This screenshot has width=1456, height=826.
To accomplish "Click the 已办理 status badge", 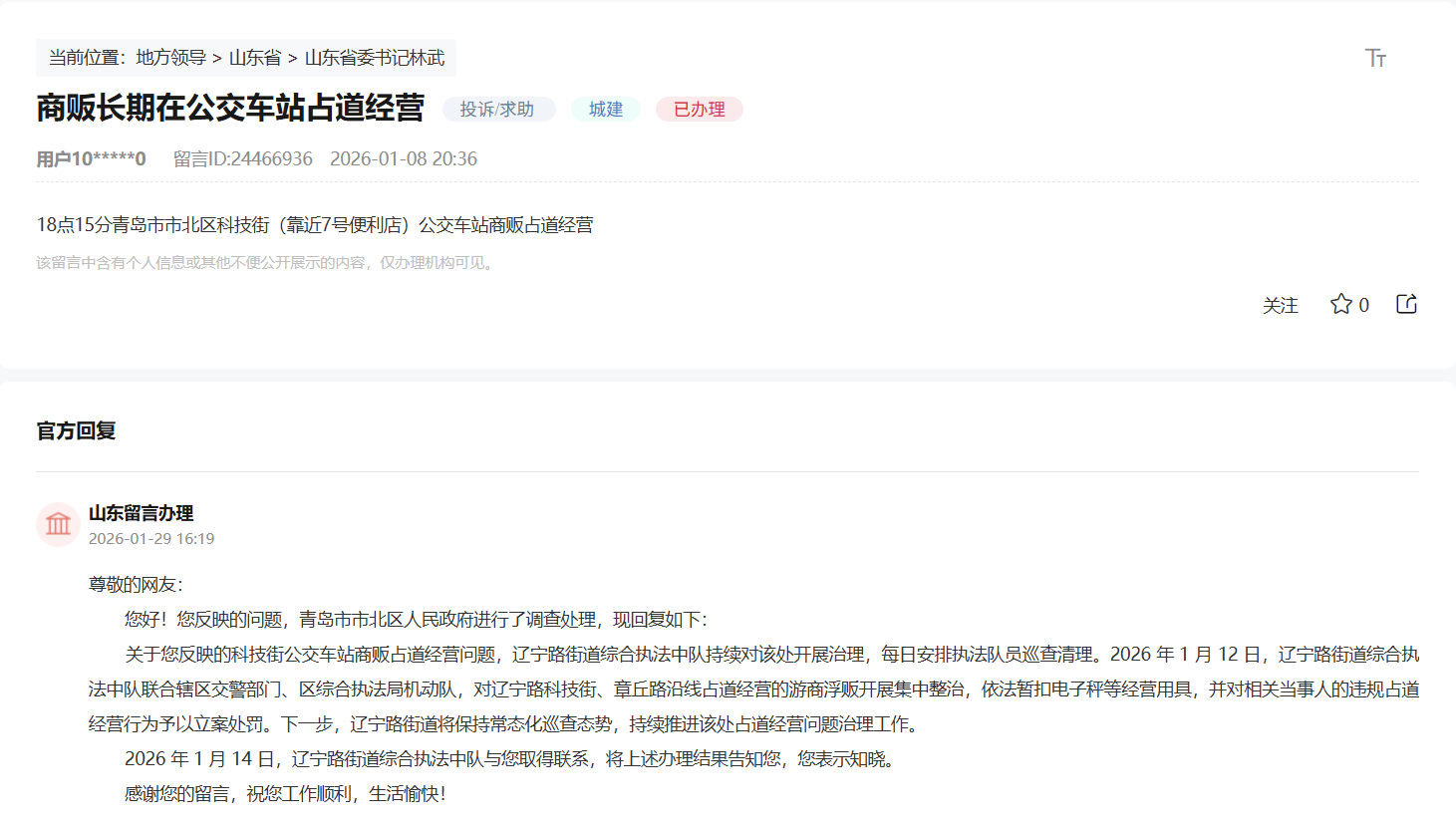I will [x=699, y=110].
